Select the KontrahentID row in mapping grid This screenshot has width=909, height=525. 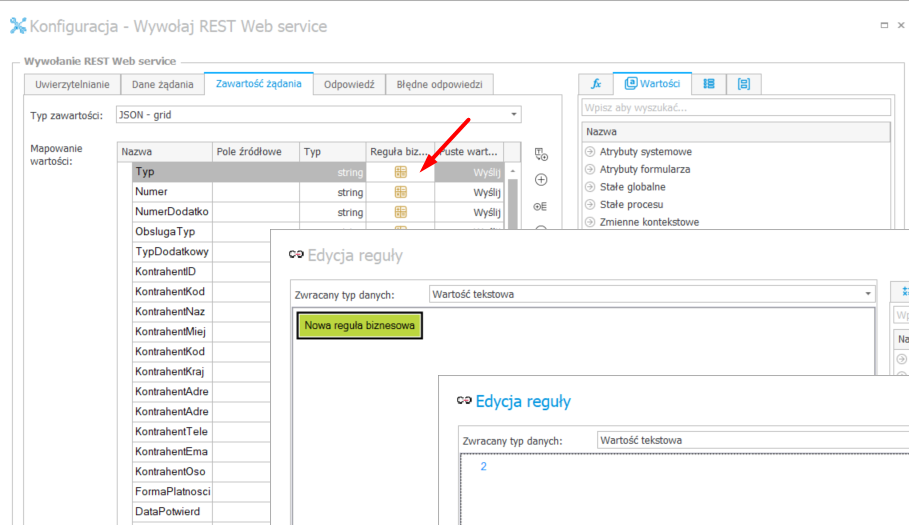(x=171, y=272)
